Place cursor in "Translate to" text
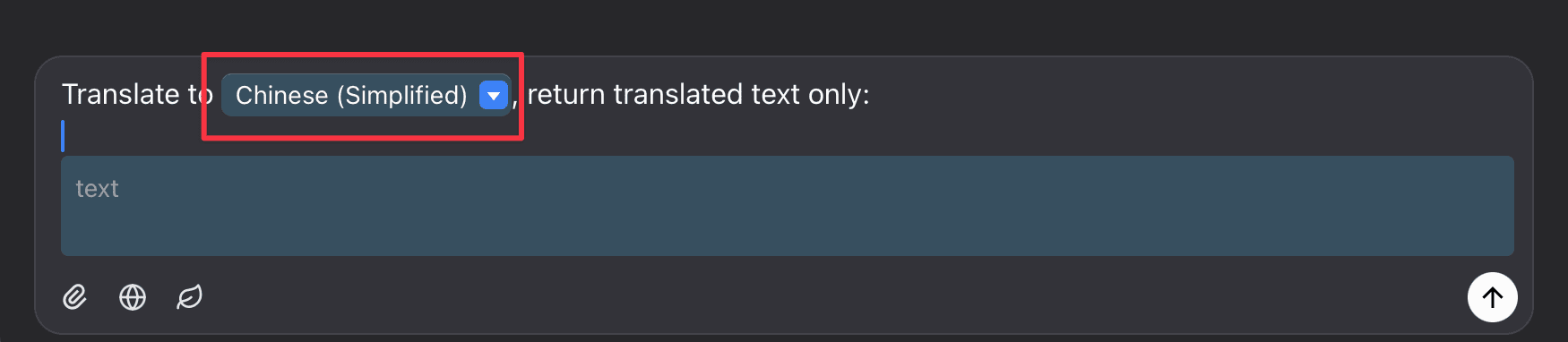This screenshot has height=342, width=1568. (136, 94)
